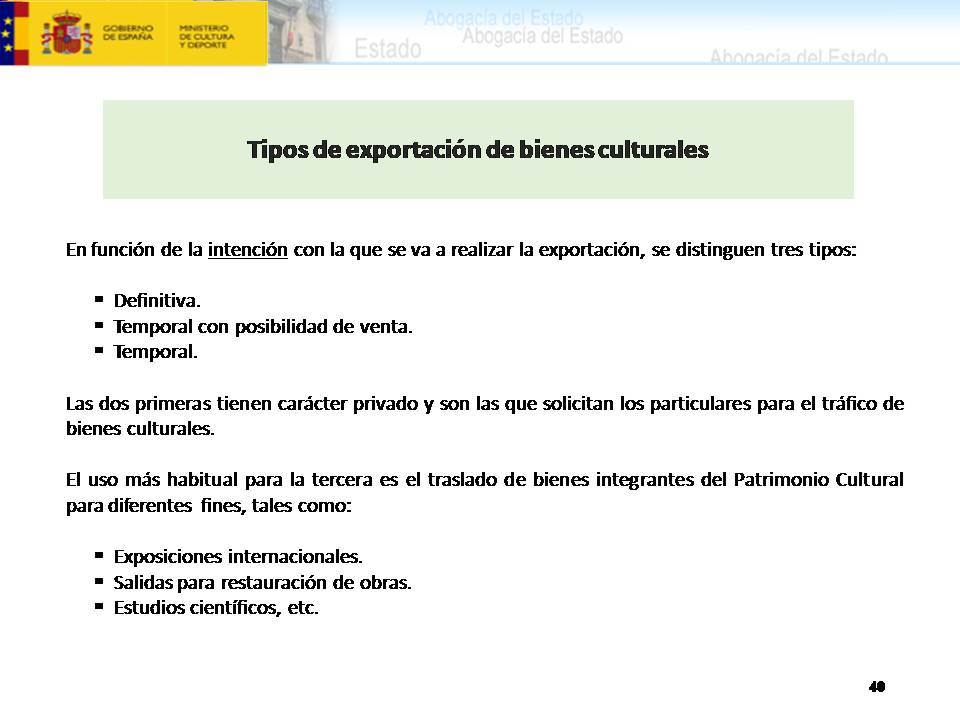Screen dimensions: 960x720
Task: Click paragraph starting El uso más habitual
Action: [485, 492]
